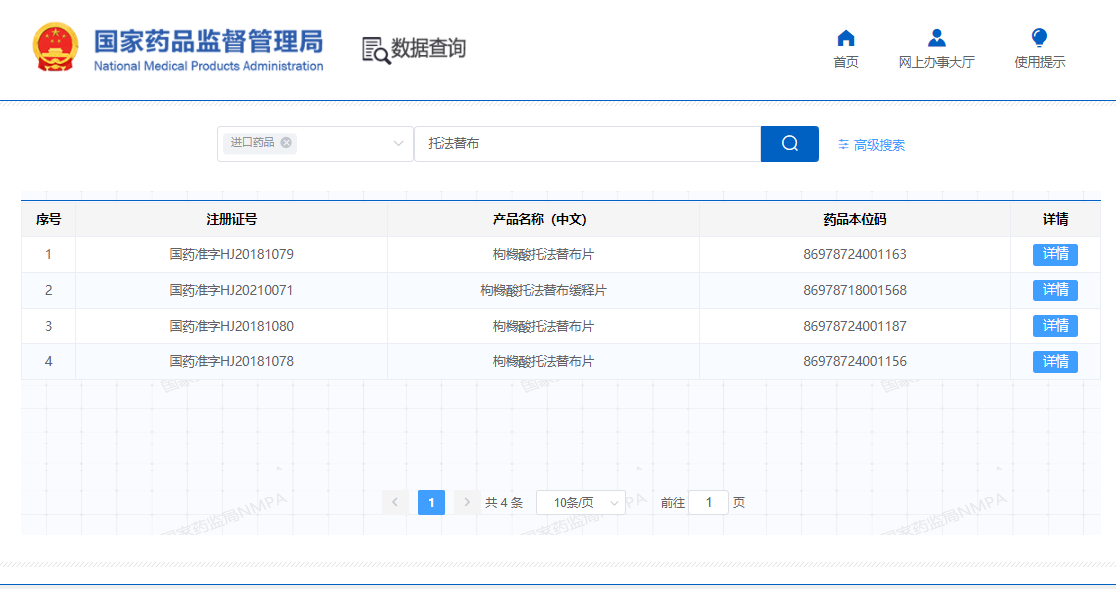1116x589 pixels.
Task: Click the 国家药品监督管理局 site title
Action: coord(209,42)
